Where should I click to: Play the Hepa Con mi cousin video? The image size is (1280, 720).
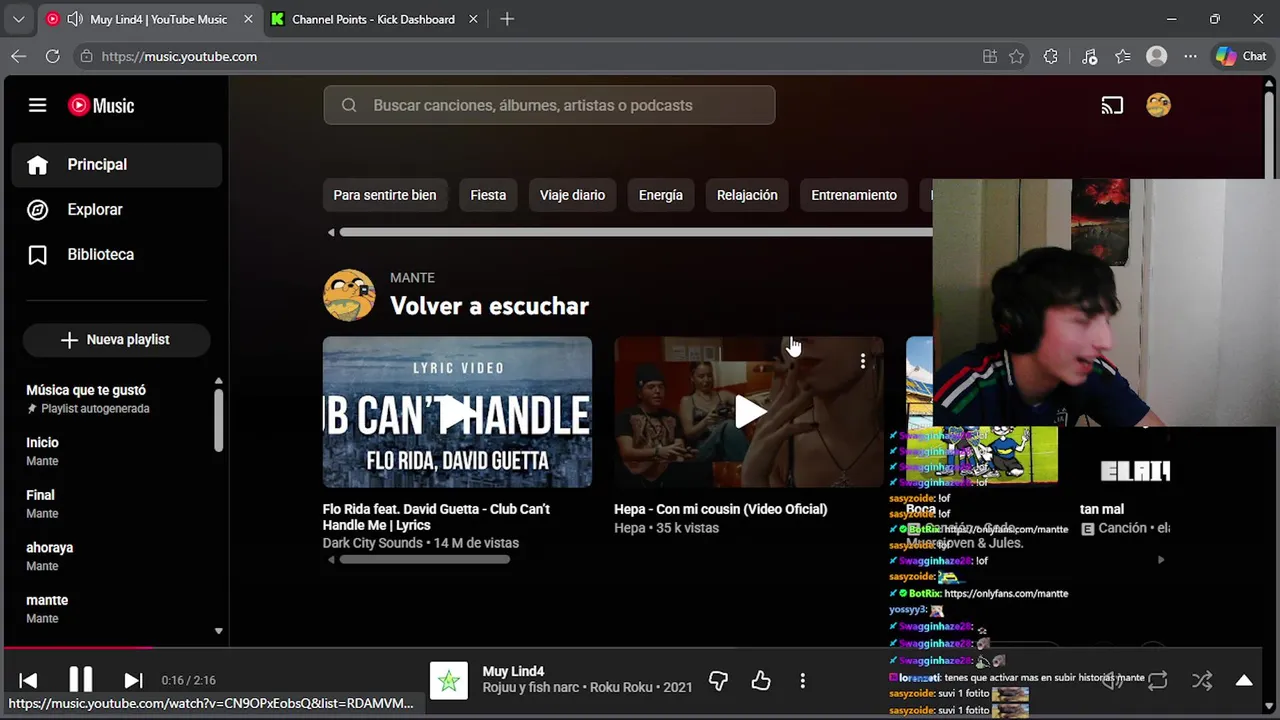(x=749, y=412)
